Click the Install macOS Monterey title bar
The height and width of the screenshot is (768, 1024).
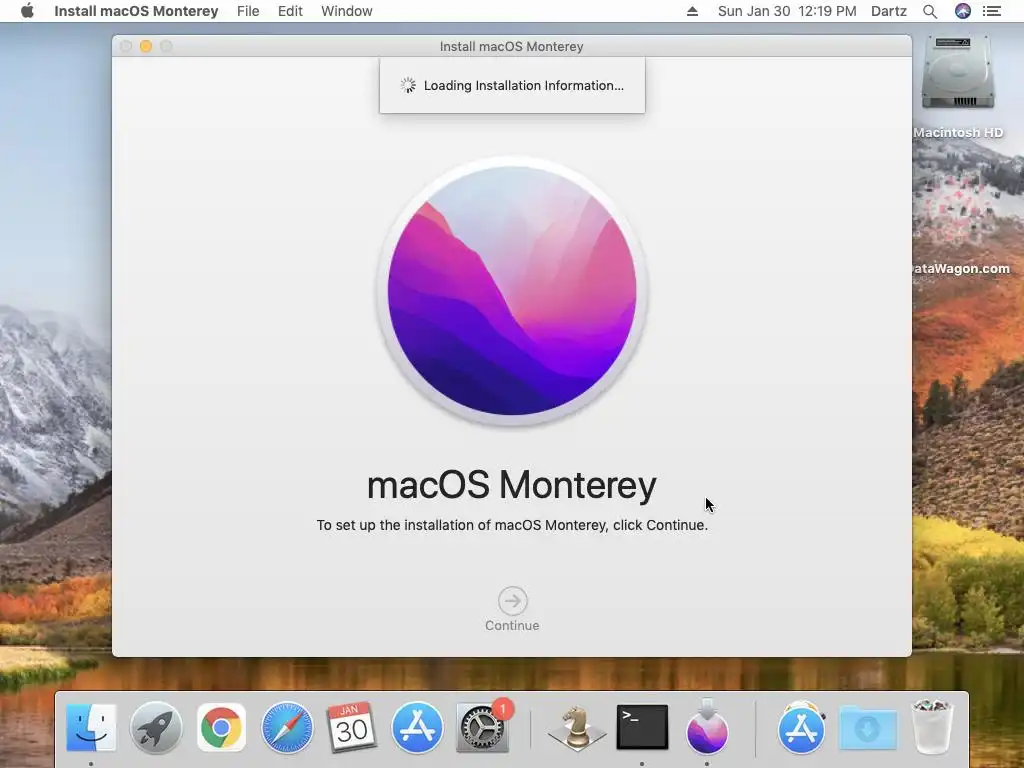512,46
